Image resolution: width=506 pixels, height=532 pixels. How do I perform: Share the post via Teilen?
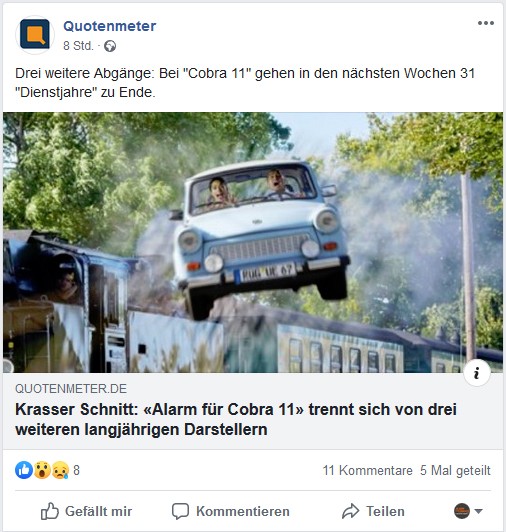373,511
